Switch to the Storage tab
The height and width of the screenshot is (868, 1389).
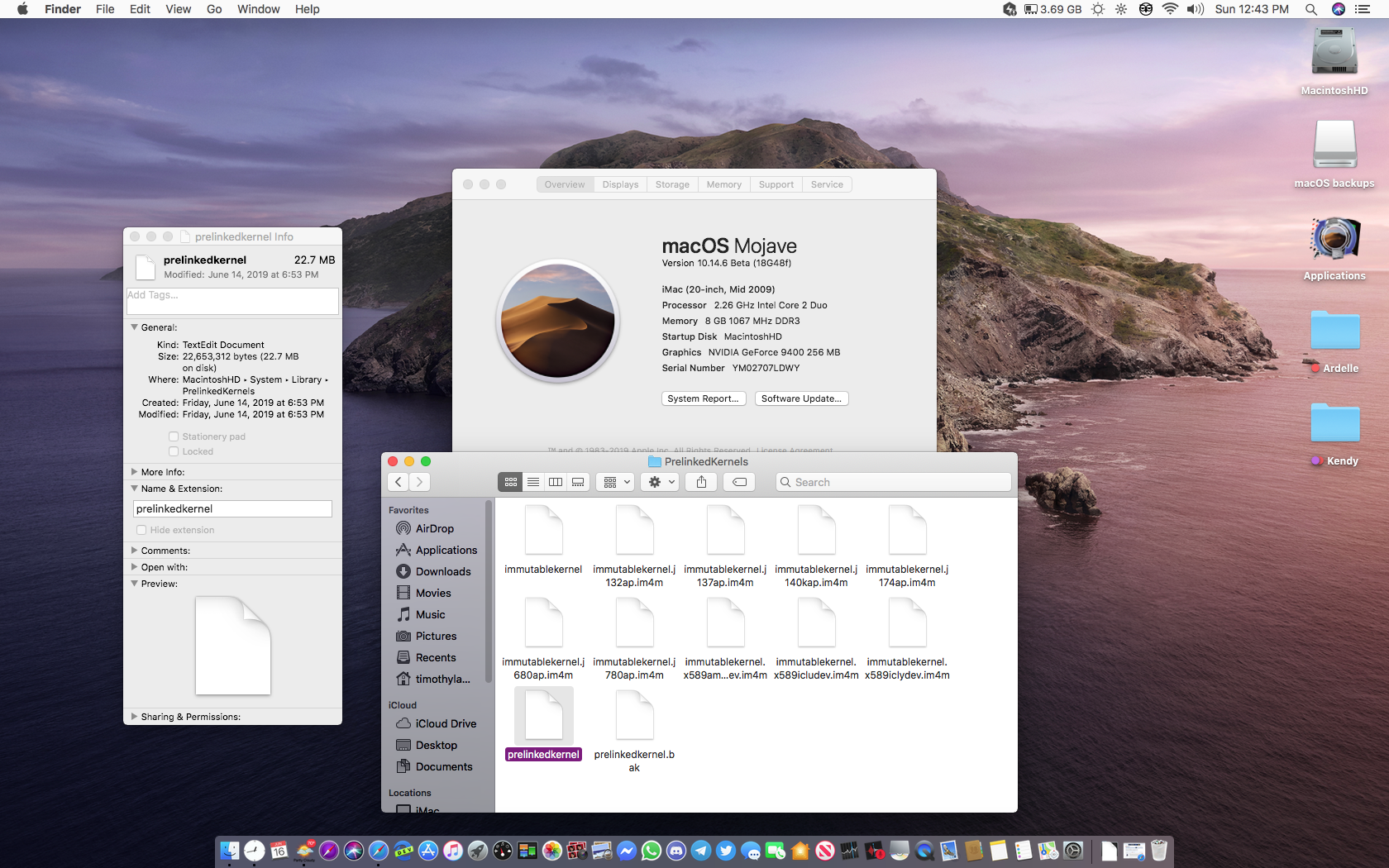[x=672, y=184]
